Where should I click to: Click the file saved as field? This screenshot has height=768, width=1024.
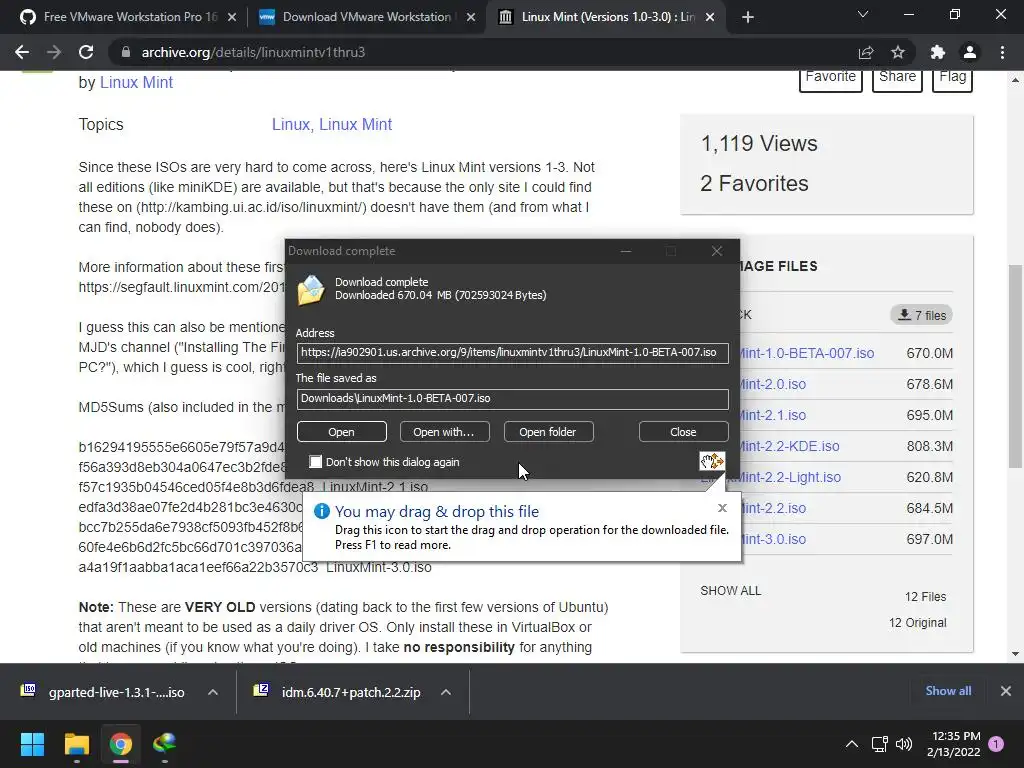click(513, 398)
